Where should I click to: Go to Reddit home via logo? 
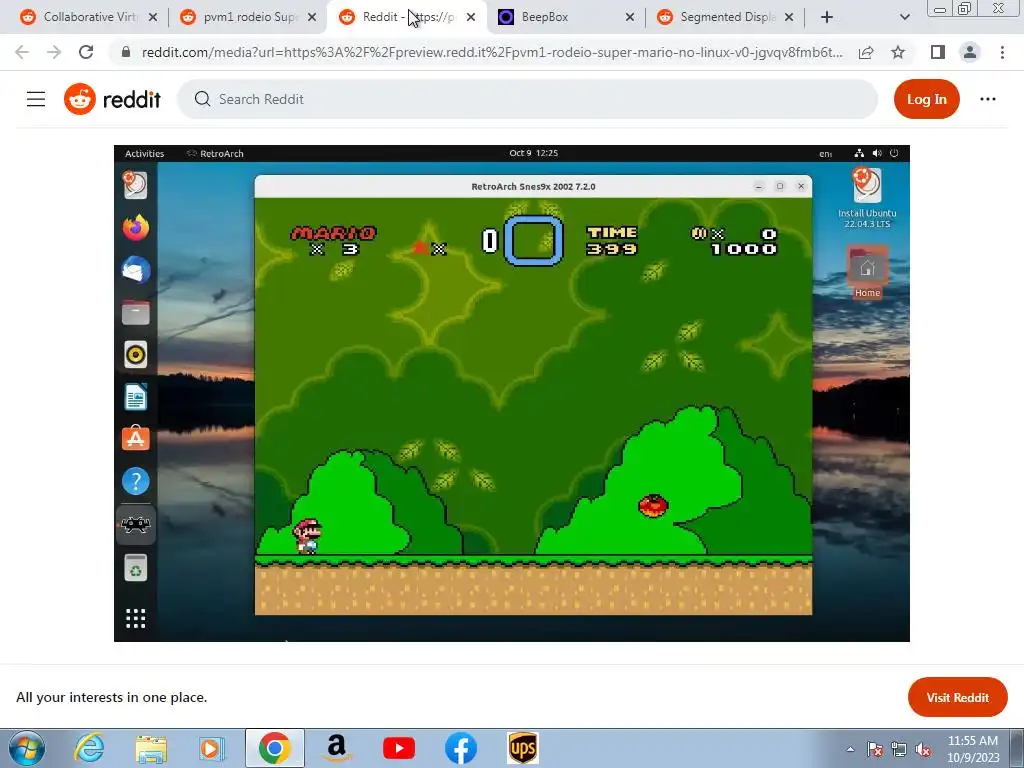tap(112, 99)
